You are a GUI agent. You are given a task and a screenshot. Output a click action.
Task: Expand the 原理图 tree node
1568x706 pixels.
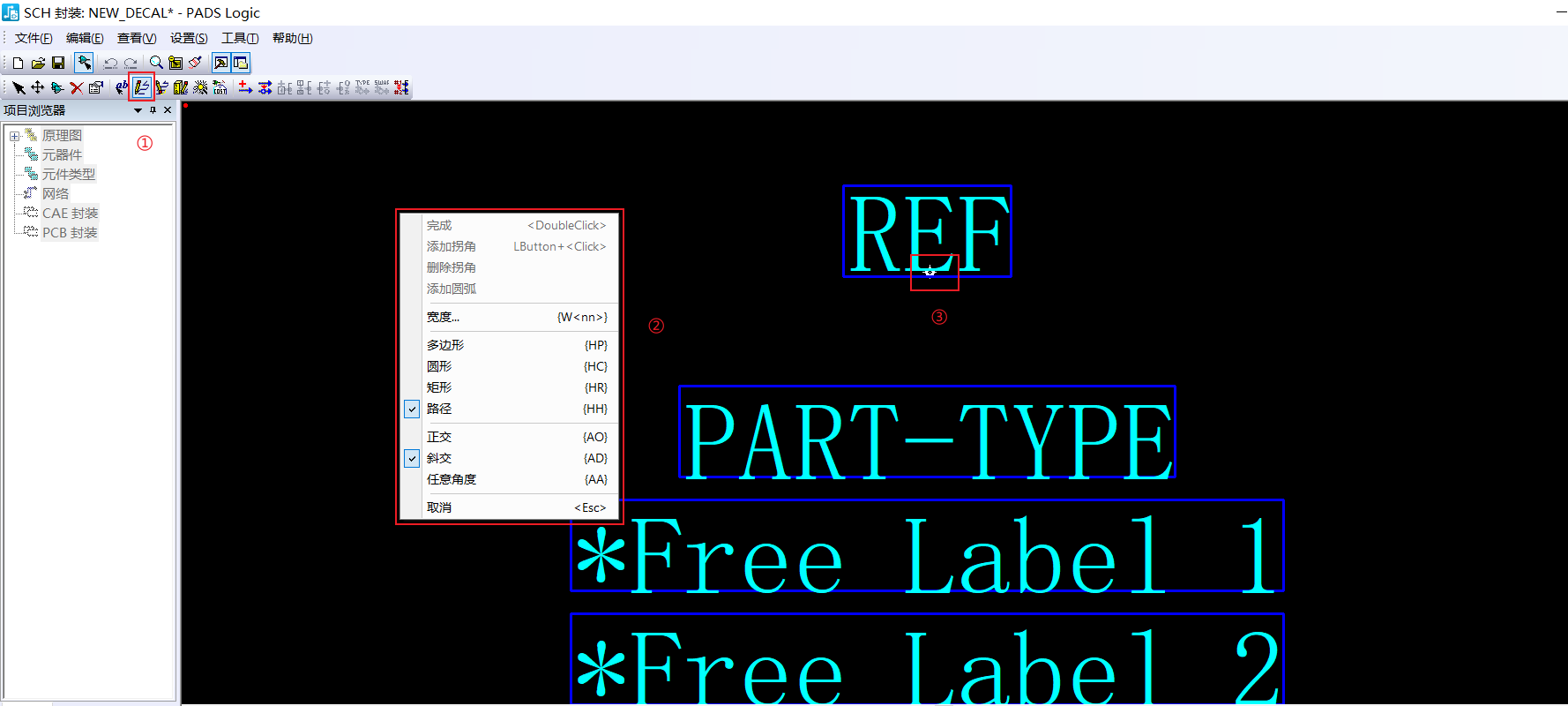[14, 136]
